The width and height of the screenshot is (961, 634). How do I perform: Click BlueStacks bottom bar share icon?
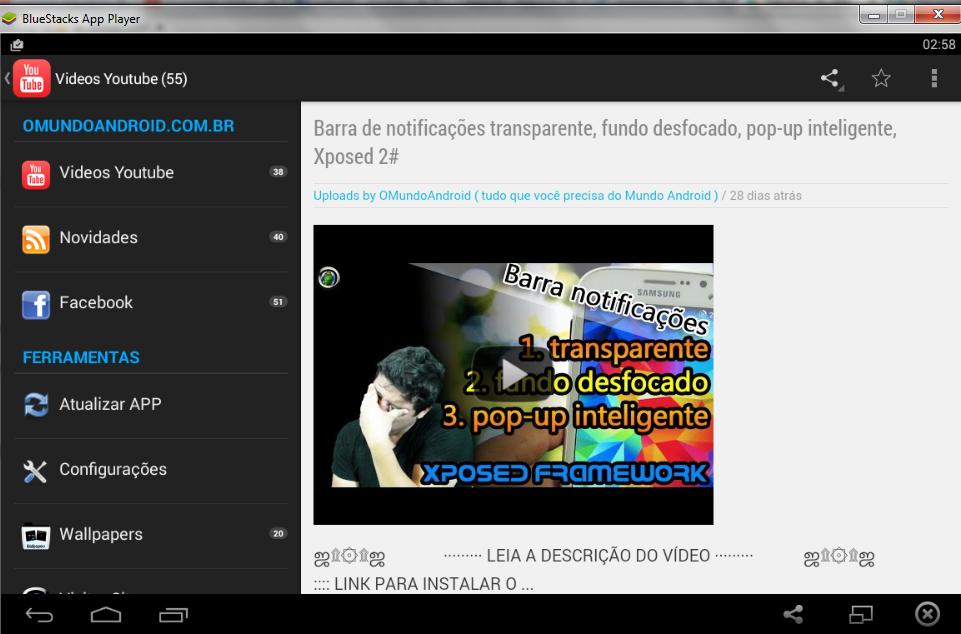(x=792, y=614)
